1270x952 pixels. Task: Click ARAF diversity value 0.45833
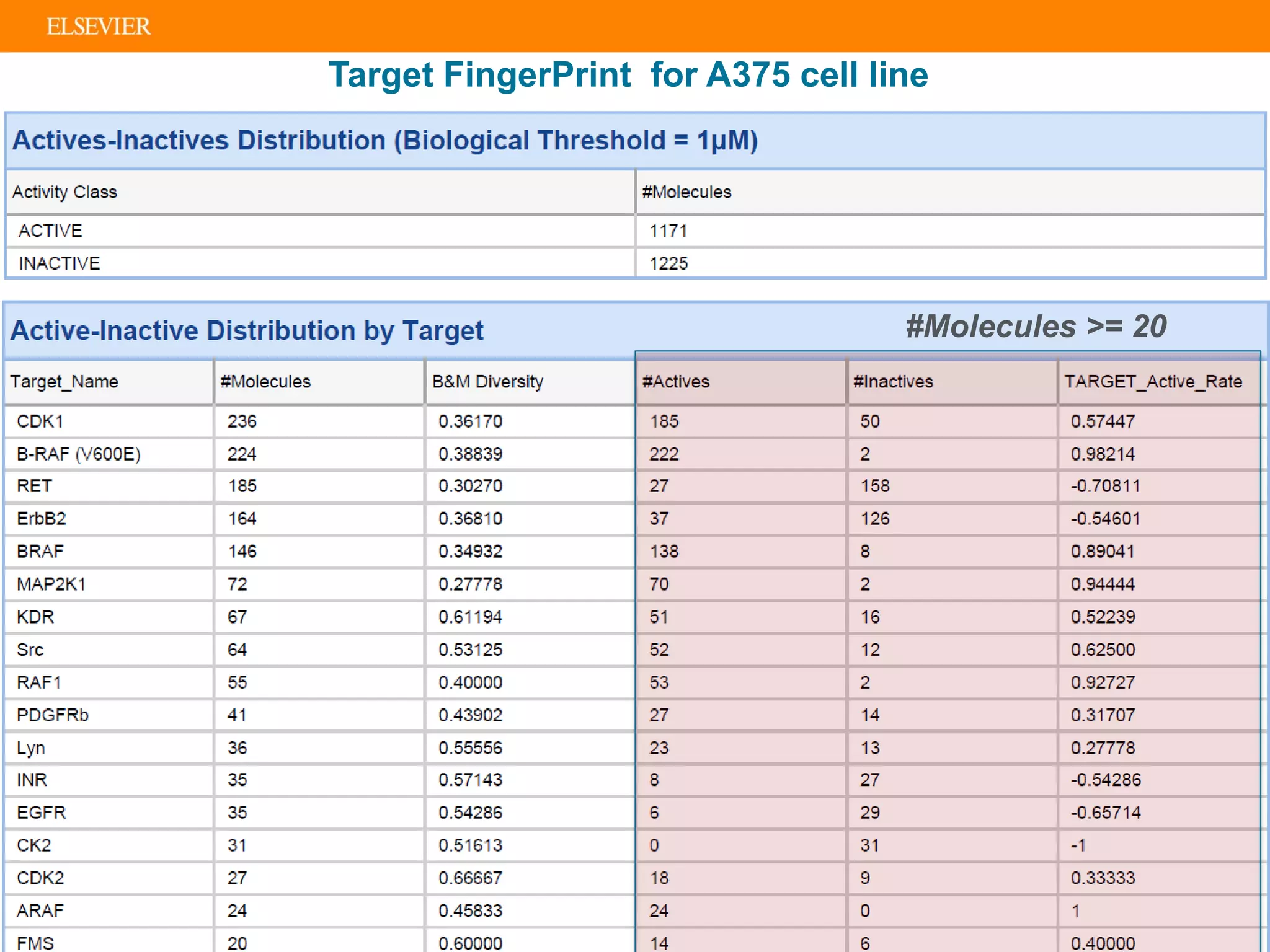pyautogui.click(x=470, y=911)
